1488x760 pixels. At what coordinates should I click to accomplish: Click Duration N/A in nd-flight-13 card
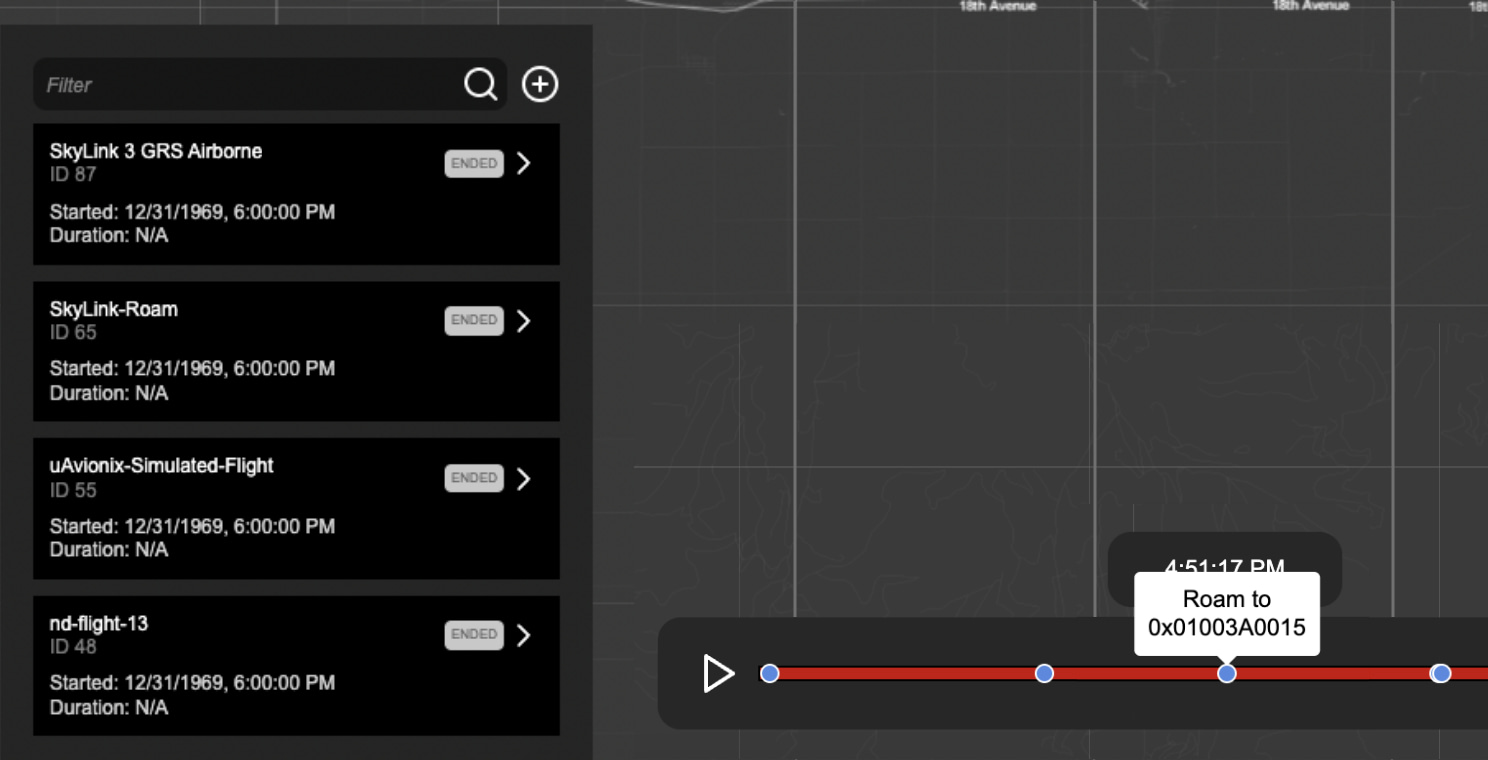109,708
